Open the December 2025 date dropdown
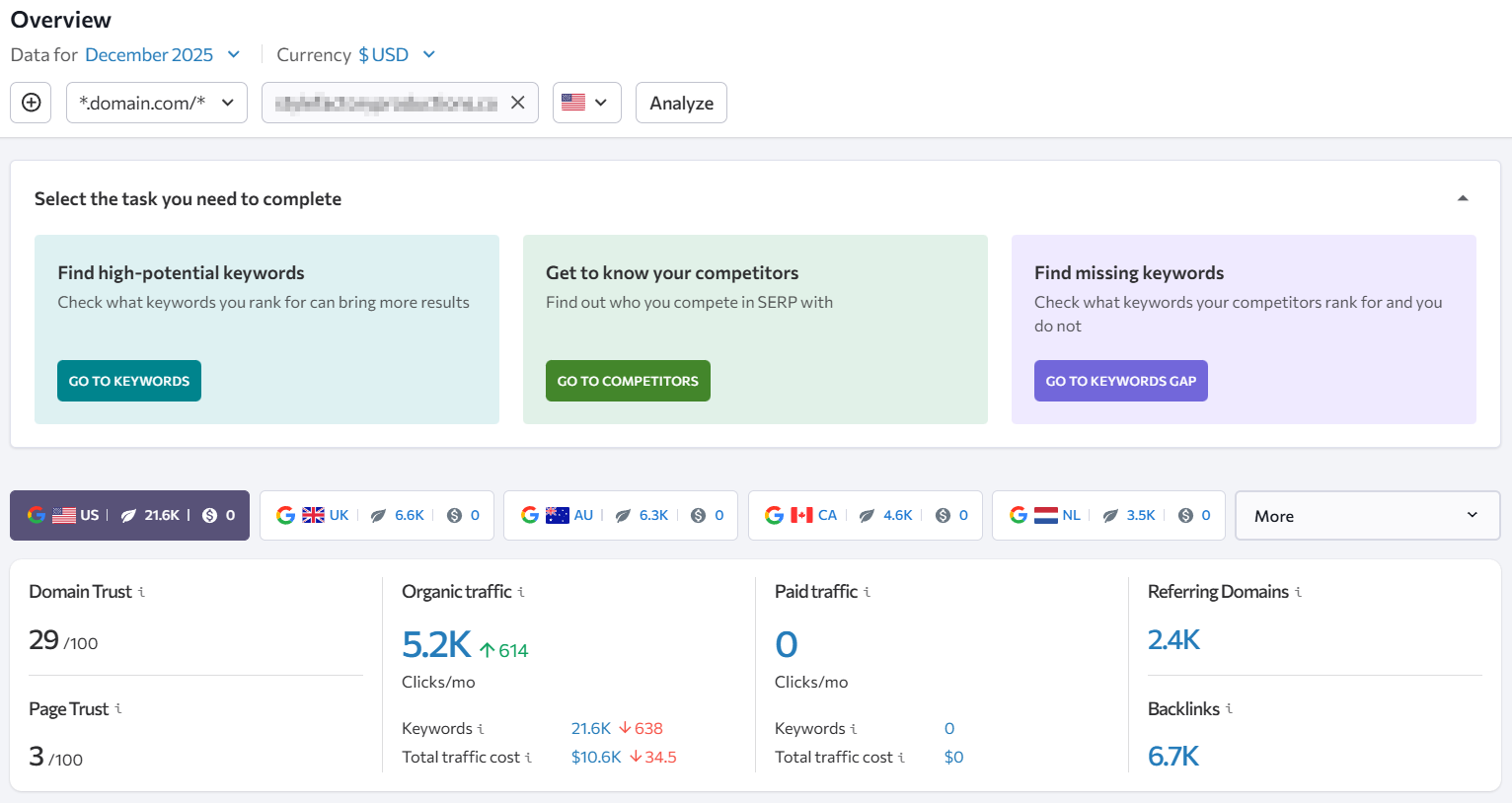 coord(161,54)
